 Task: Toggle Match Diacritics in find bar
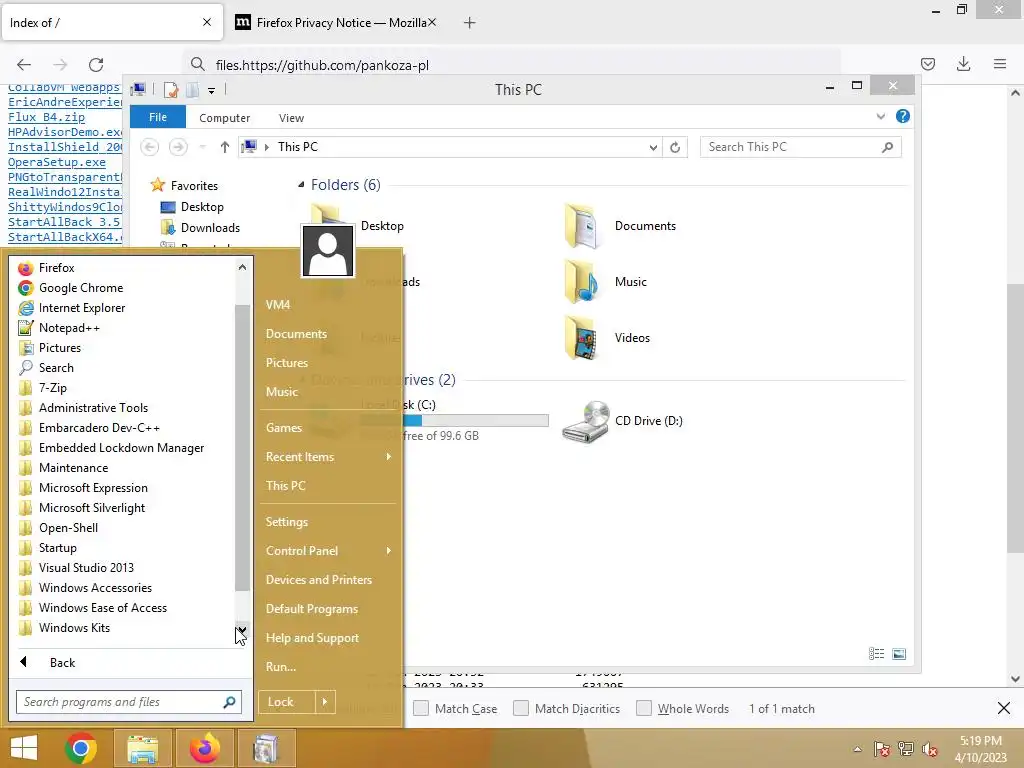[521, 709]
